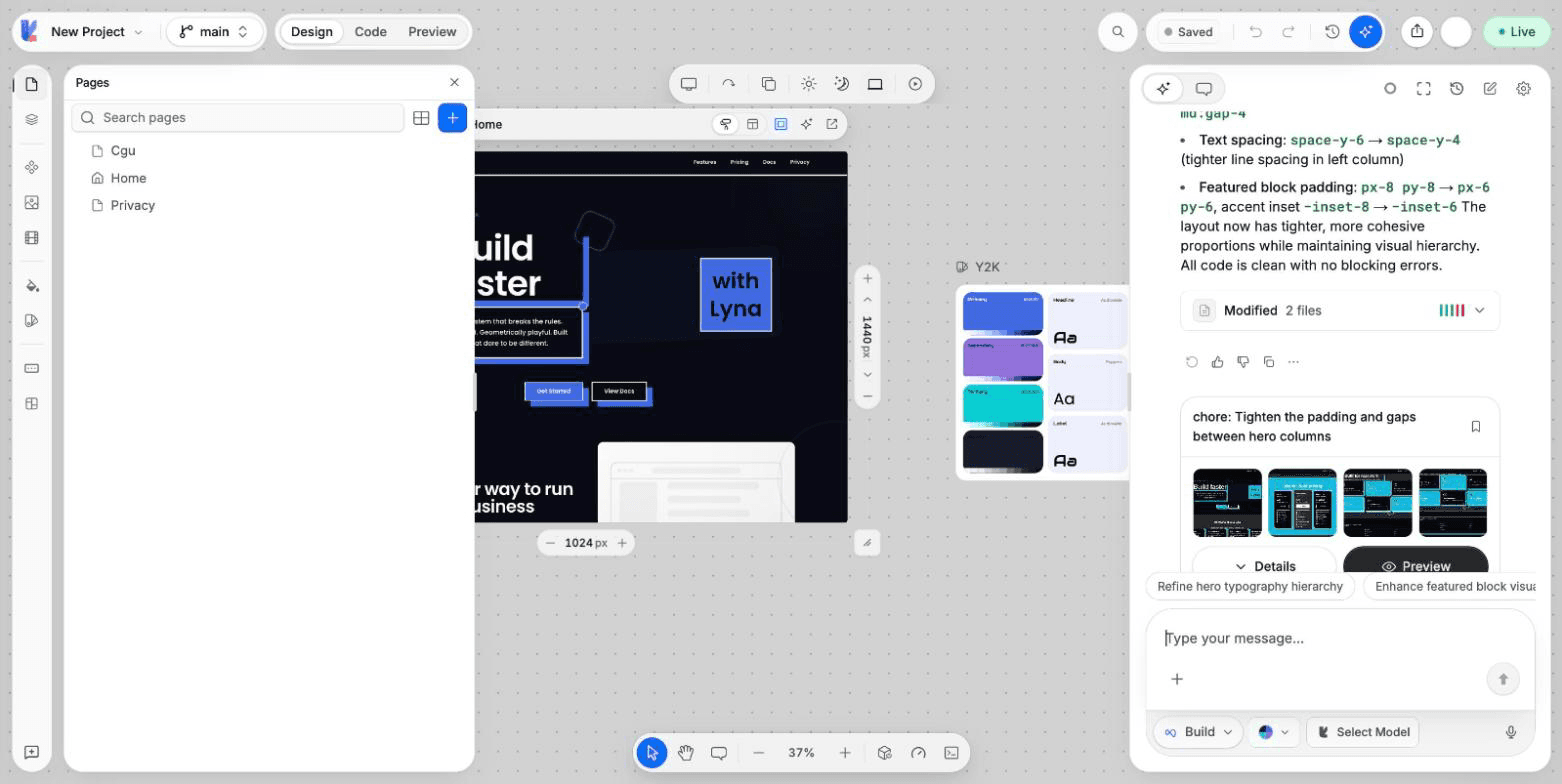Open the Build mode dropdown
Screen dimensions: 1562x784
1198,732
